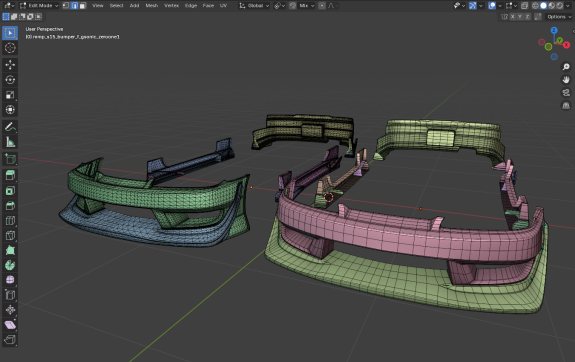Open the UV menu
Screen dimensions: 575x362
pos(223,6)
